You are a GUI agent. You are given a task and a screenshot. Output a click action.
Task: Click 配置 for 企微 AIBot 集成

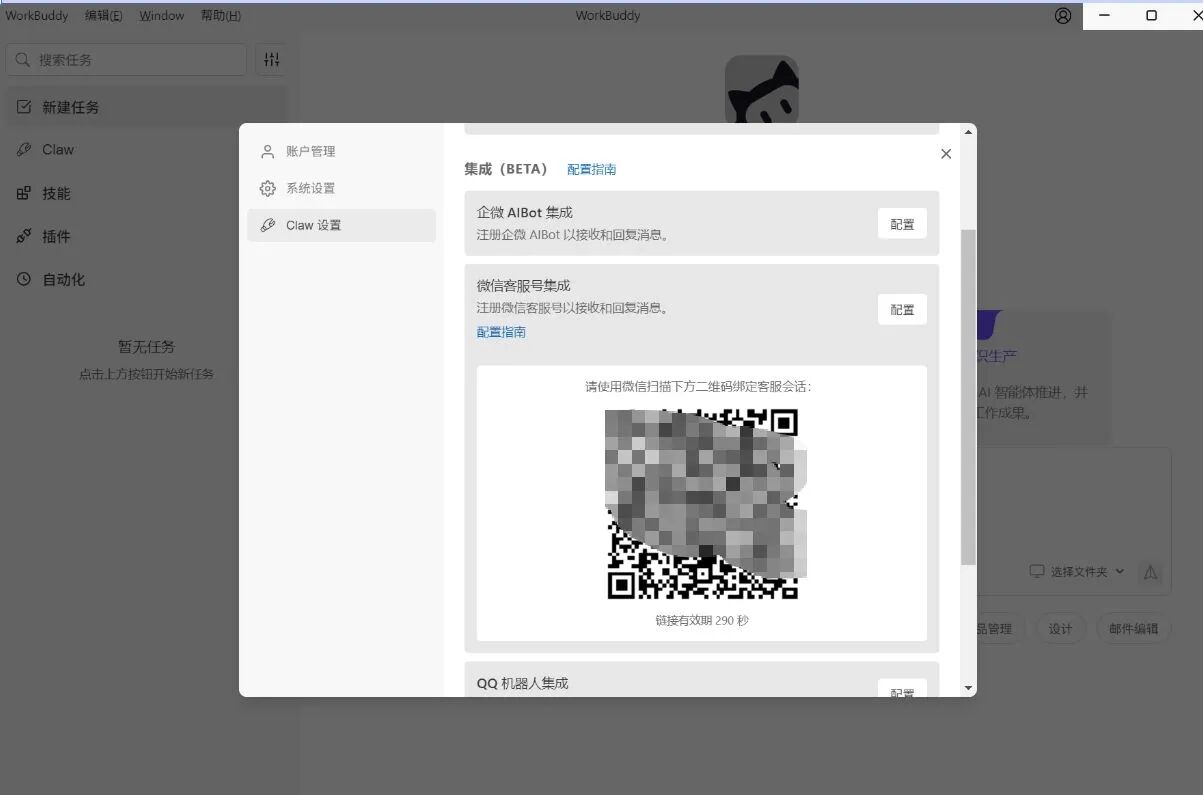tap(901, 224)
